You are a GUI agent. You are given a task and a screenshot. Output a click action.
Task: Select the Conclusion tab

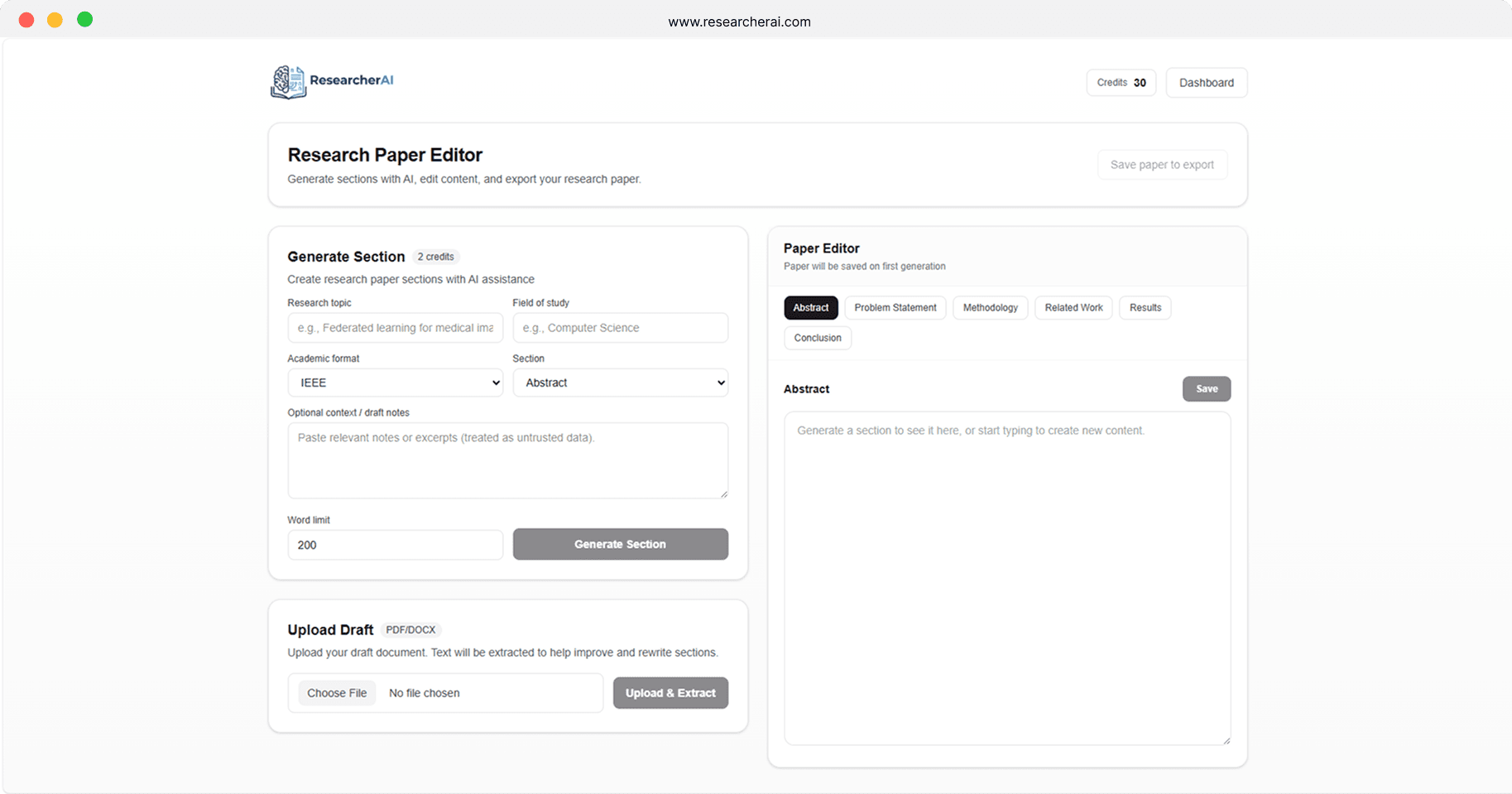tap(817, 338)
